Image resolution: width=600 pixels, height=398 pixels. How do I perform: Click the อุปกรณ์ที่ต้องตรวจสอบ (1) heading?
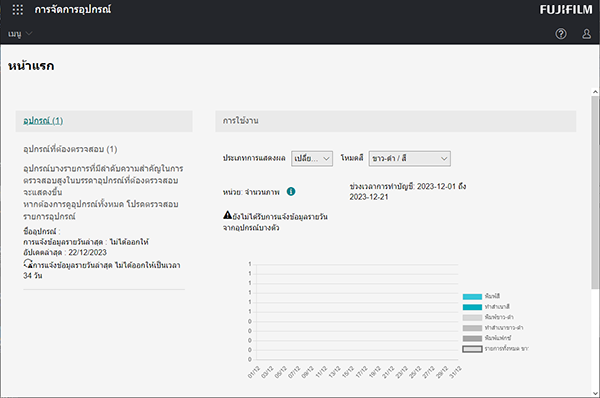(x=70, y=149)
